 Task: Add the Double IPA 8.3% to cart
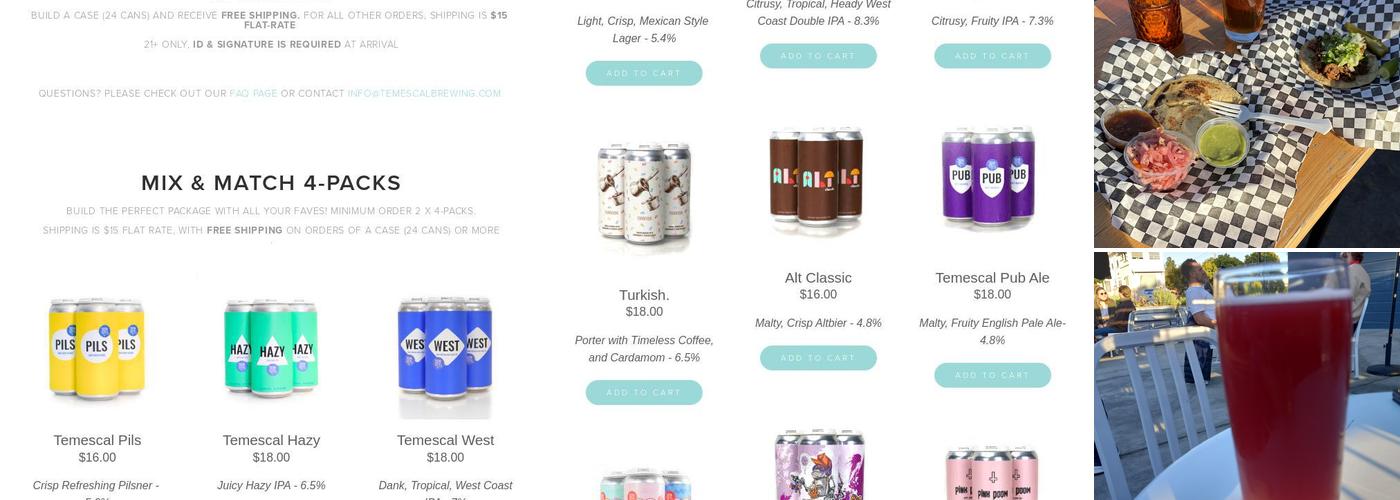818,56
